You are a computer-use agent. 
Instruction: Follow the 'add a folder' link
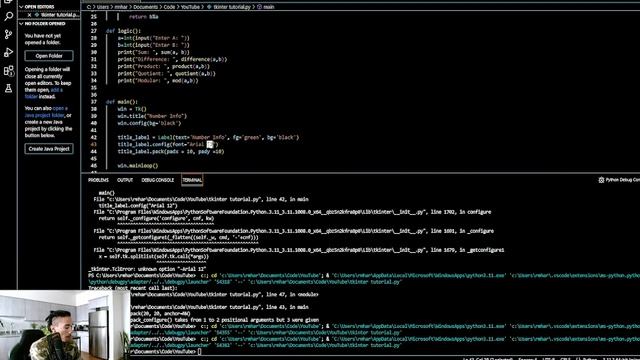coord(44,93)
